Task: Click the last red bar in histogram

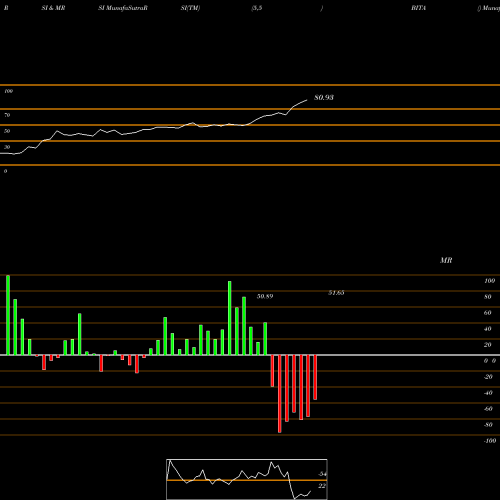Action: tap(315, 377)
